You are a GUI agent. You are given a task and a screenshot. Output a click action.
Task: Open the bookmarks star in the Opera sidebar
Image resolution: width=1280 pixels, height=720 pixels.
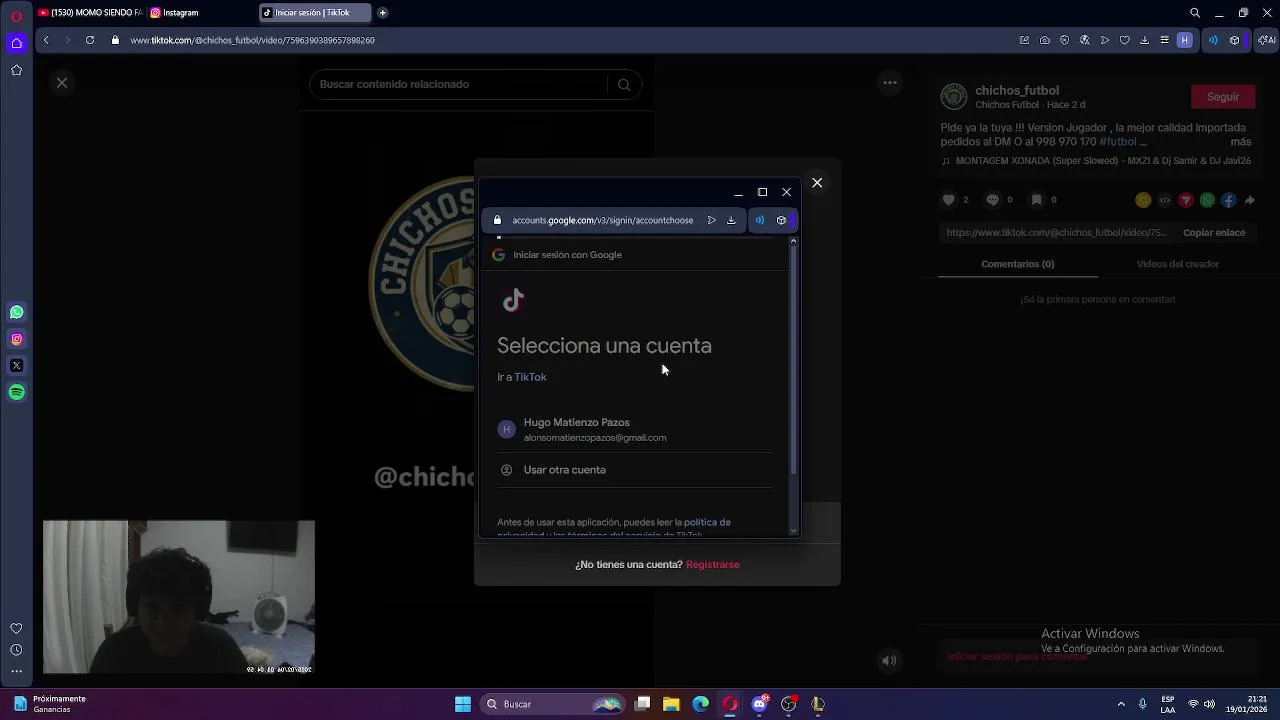[16, 70]
